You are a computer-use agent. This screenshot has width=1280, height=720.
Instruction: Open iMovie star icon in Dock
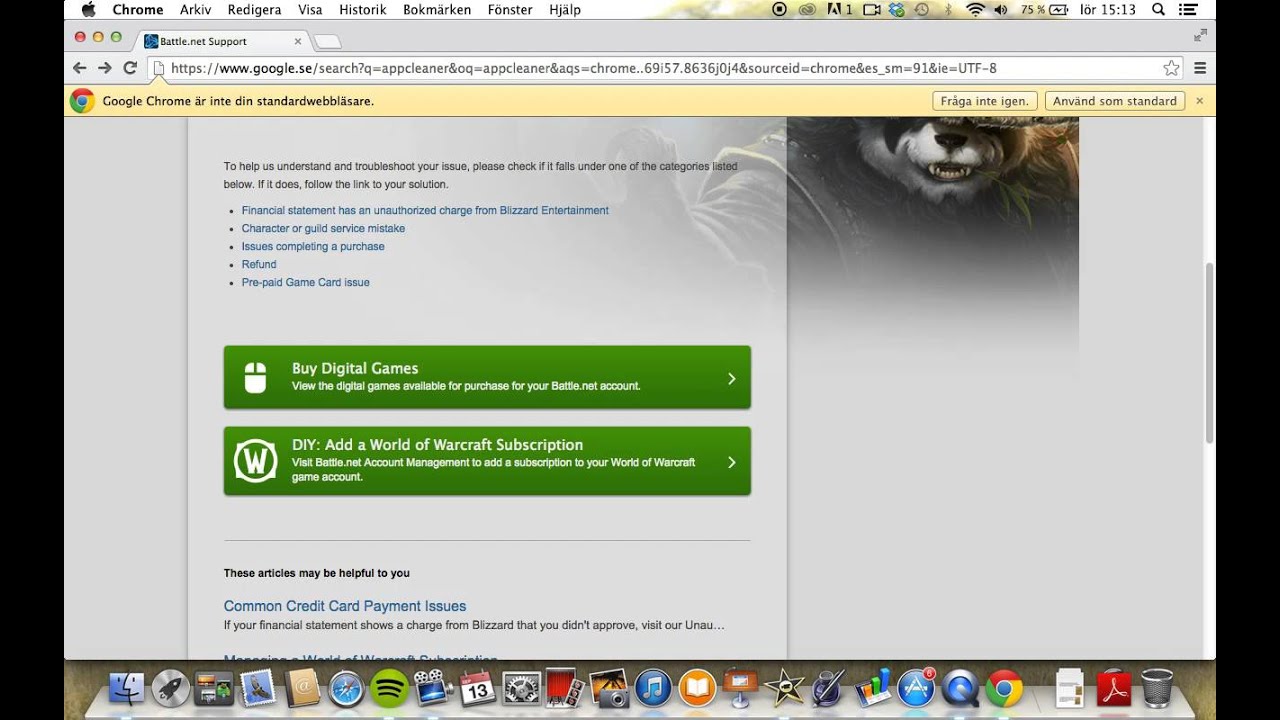[x=785, y=689]
